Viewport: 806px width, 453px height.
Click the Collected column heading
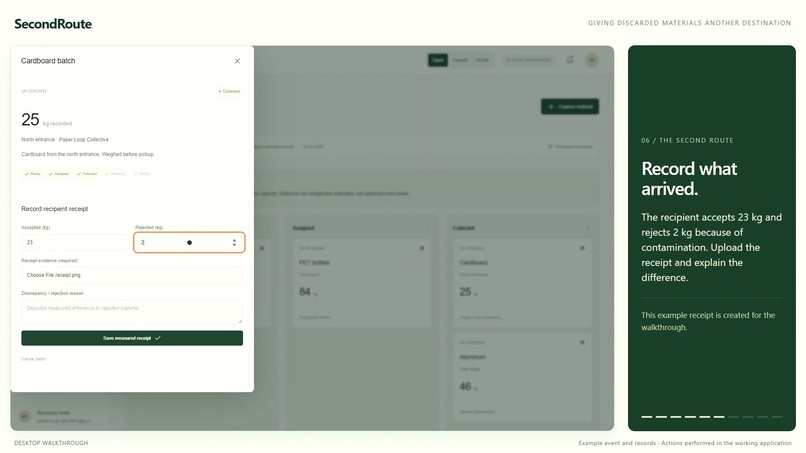[x=464, y=228]
